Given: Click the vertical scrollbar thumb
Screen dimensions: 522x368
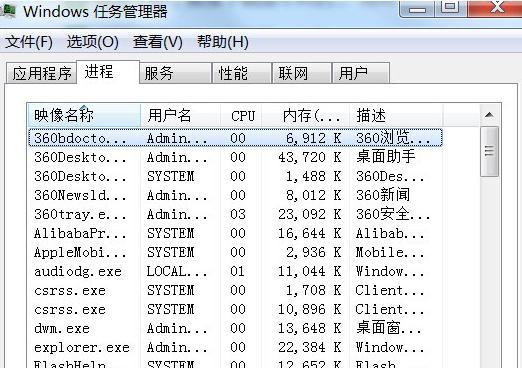Looking at the screenshot, I should (x=489, y=151).
